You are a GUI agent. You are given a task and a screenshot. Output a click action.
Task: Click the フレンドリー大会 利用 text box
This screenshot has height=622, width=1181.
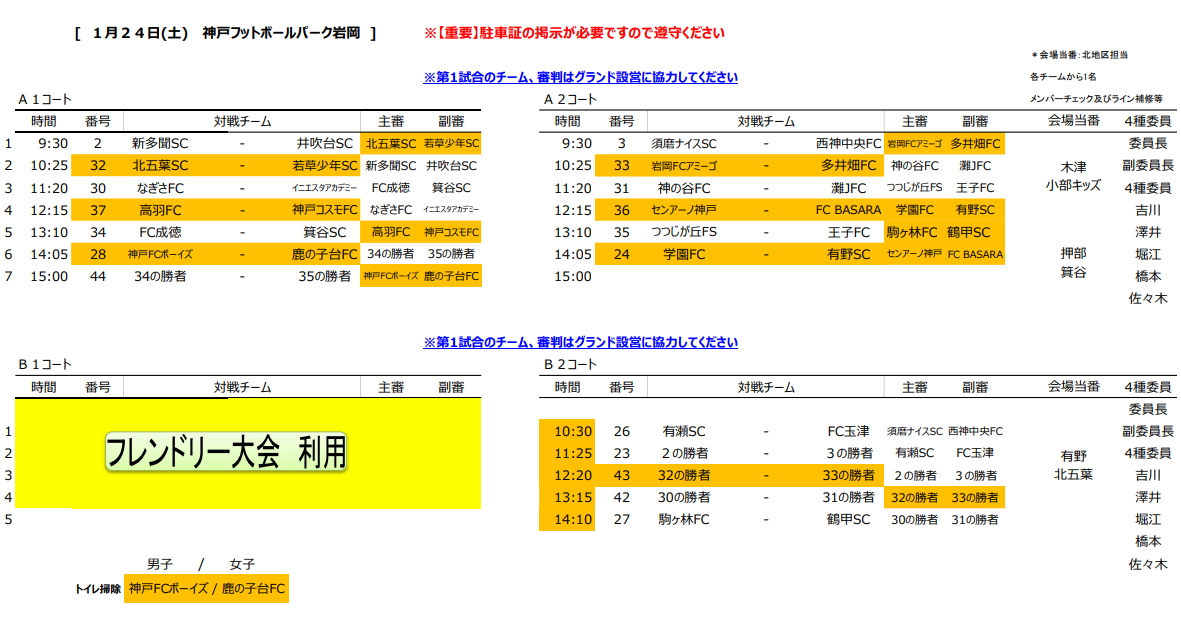[226, 453]
